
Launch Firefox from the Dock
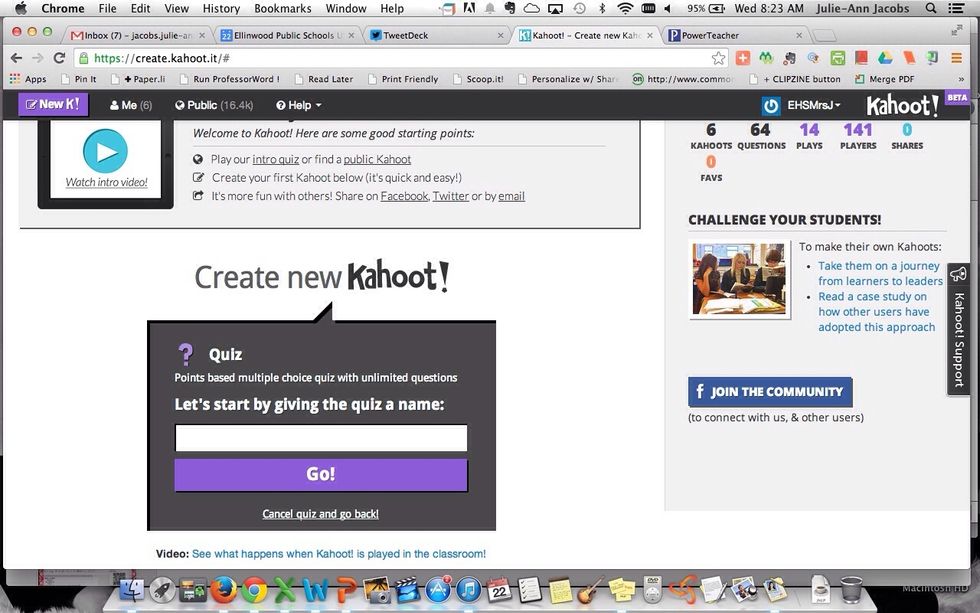223,589
